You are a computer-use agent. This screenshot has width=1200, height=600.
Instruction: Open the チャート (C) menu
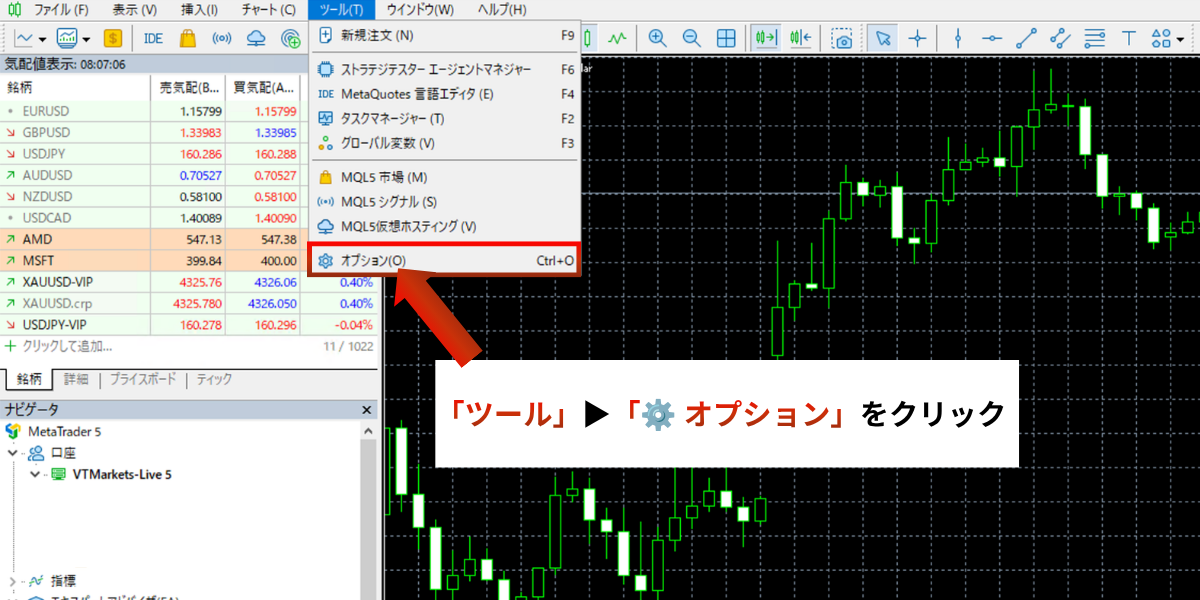pyautogui.click(x=269, y=10)
